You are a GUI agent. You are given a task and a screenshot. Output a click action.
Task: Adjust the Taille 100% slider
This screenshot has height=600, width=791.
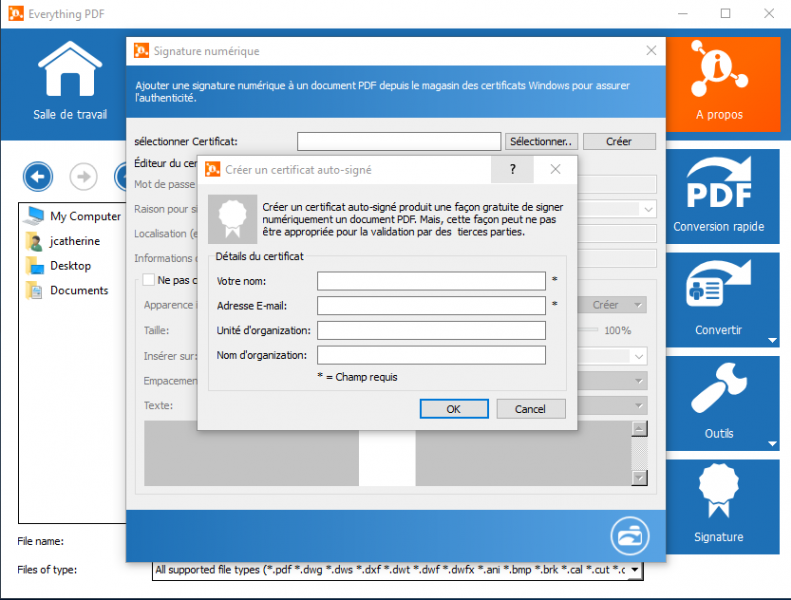pyautogui.click(x=588, y=330)
